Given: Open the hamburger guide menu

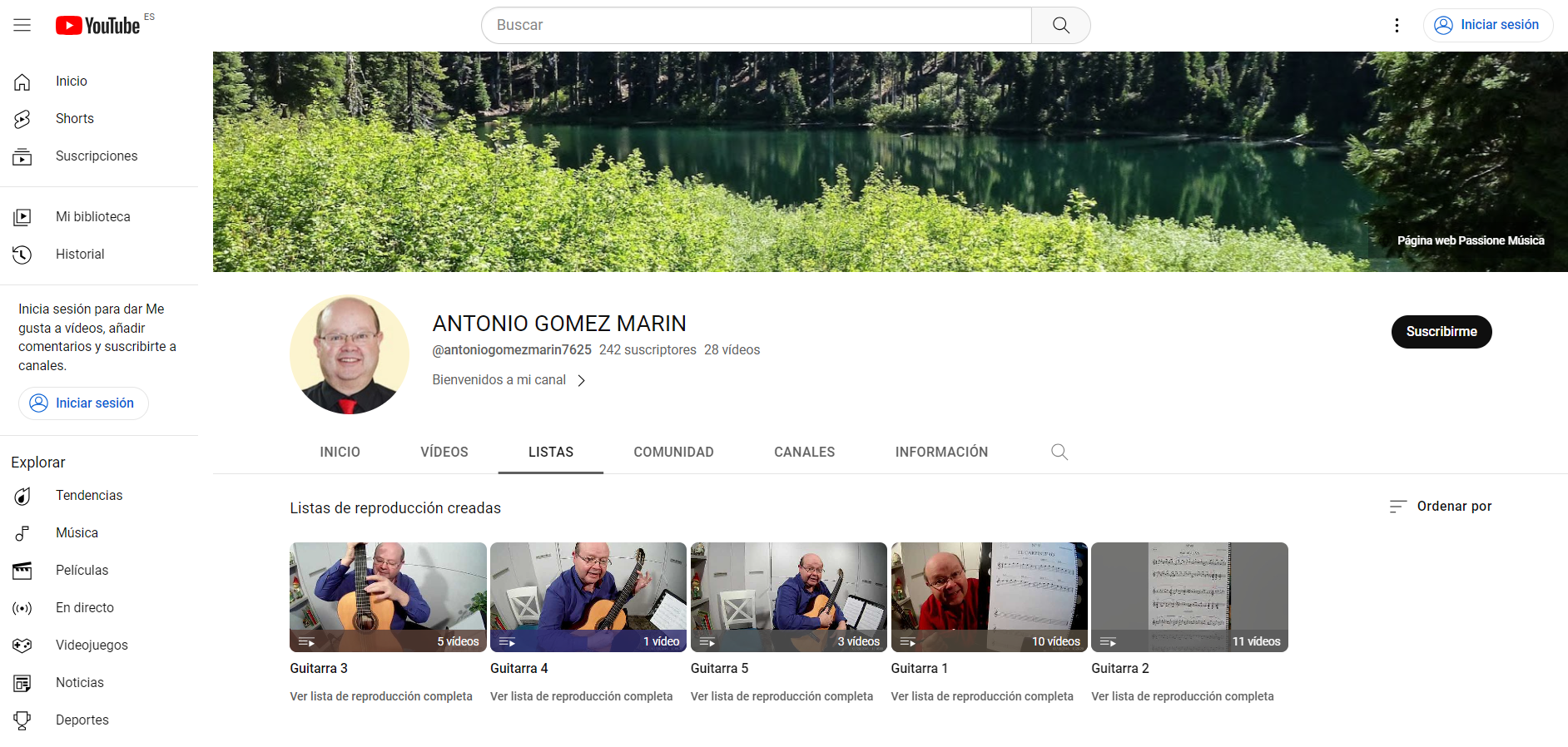Looking at the screenshot, I should (22, 25).
